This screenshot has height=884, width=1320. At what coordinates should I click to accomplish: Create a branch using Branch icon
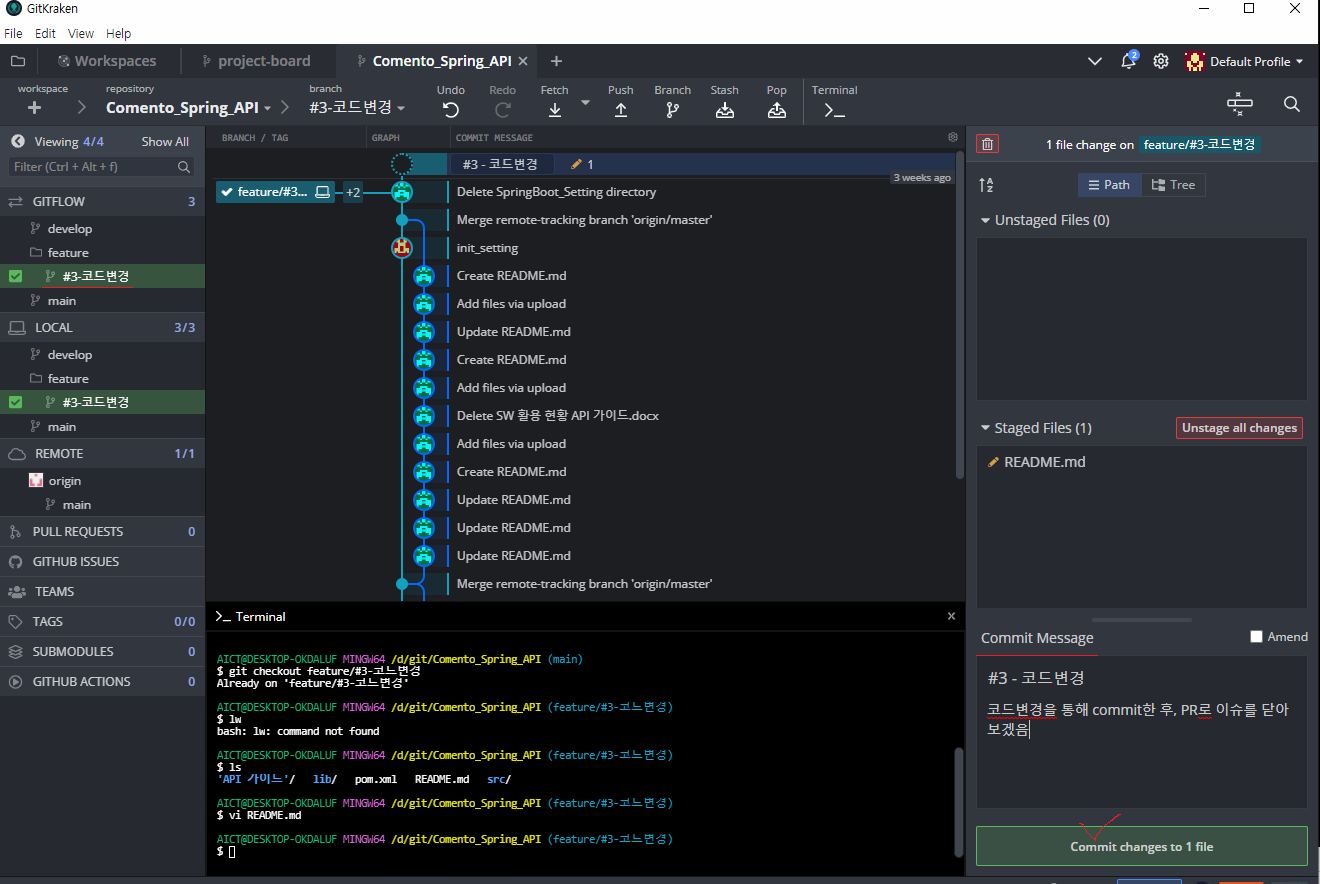[x=673, y=111]
